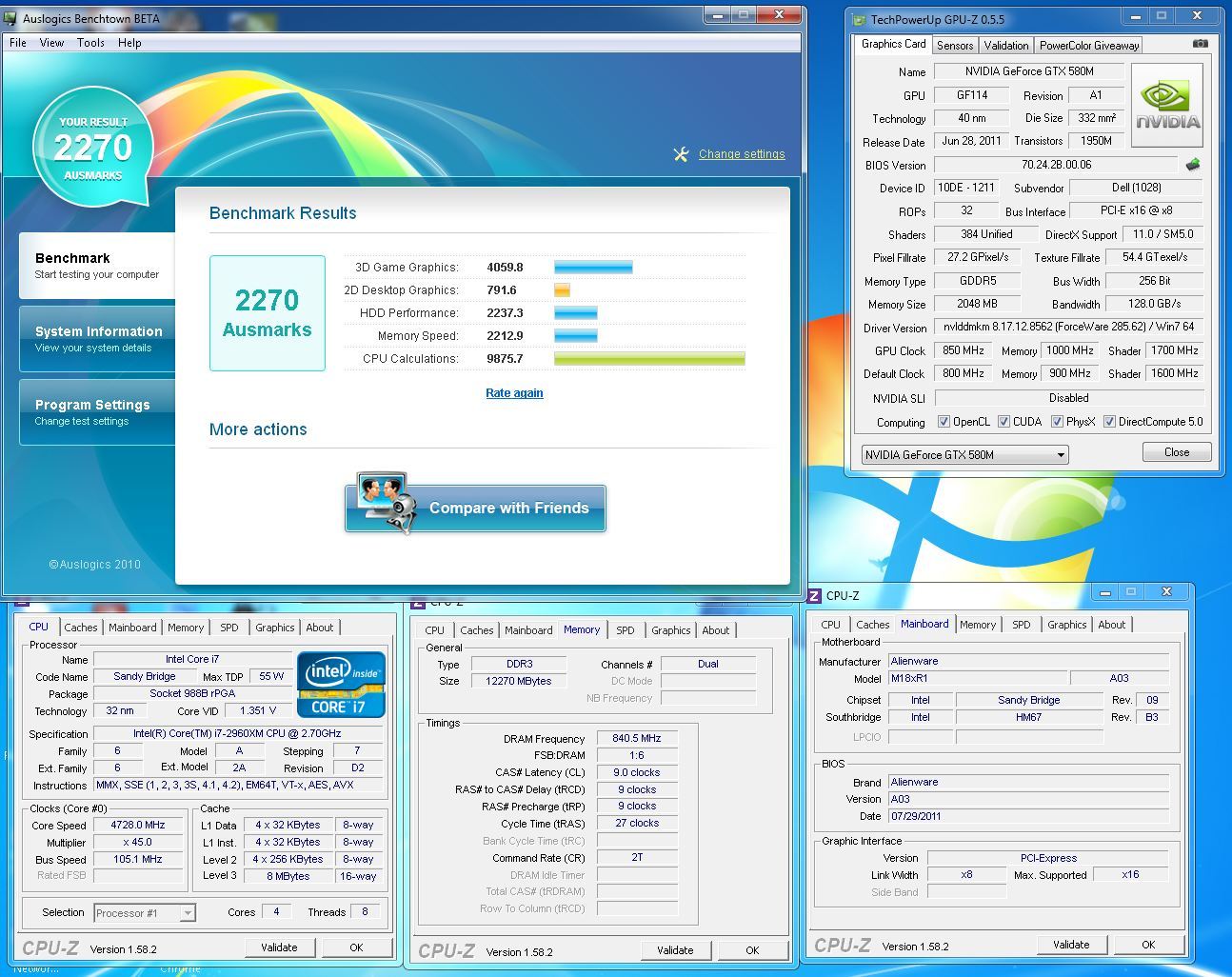Open Caches tab in the CPU tab window

click(x=81, y=628)
